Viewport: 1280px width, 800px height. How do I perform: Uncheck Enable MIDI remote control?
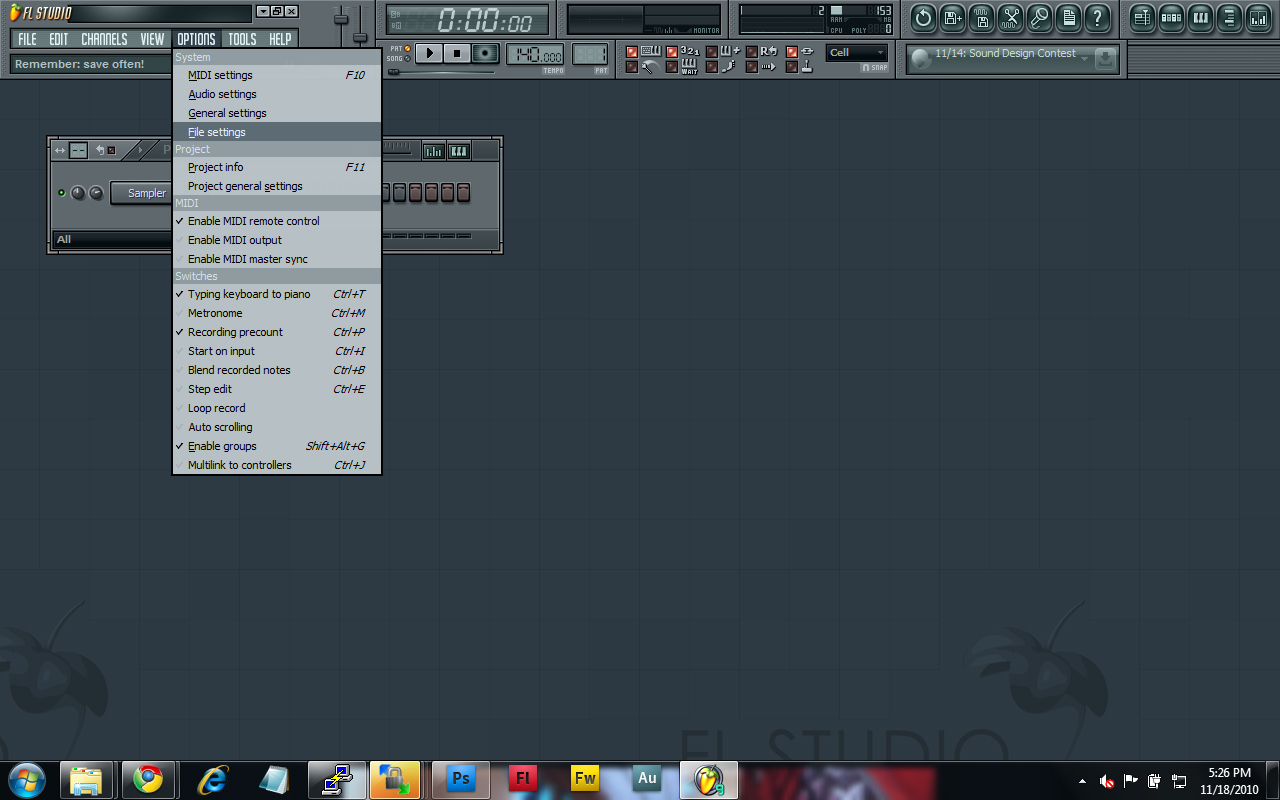click(x=253, y=221)
